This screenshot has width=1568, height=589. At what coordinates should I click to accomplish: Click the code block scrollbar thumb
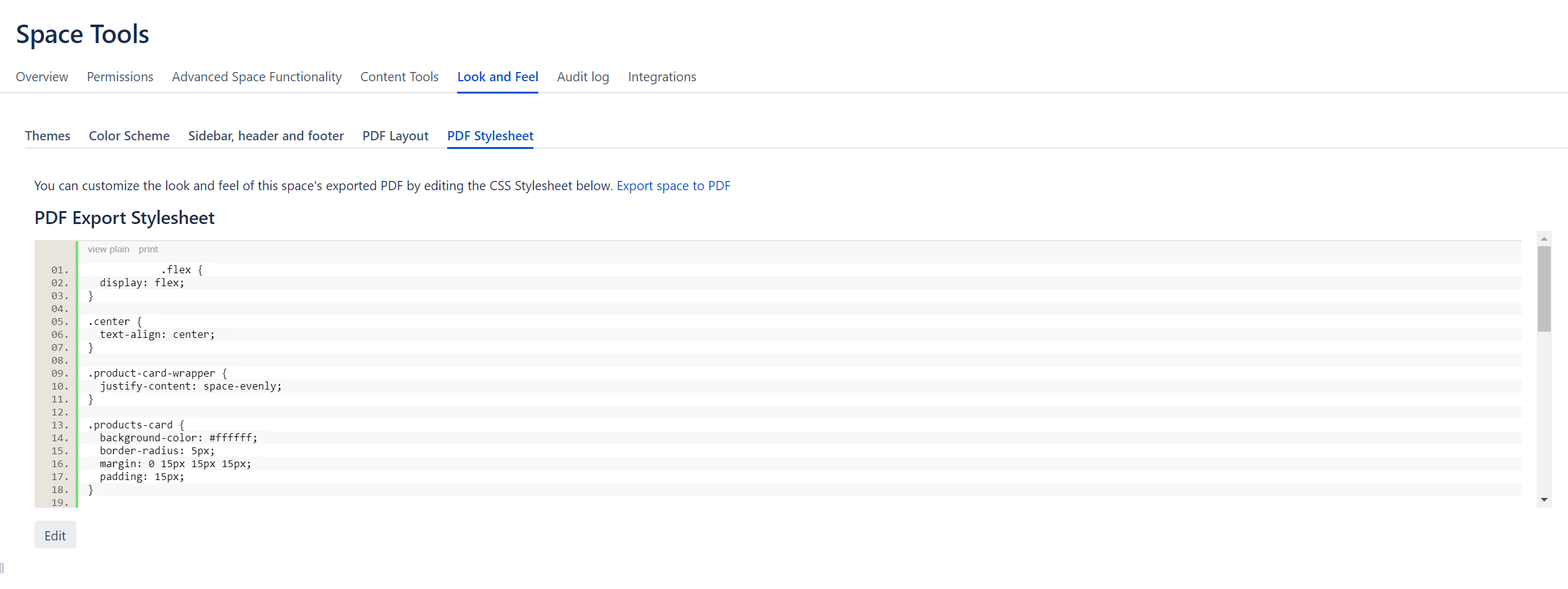click(x=1544, y=289)
